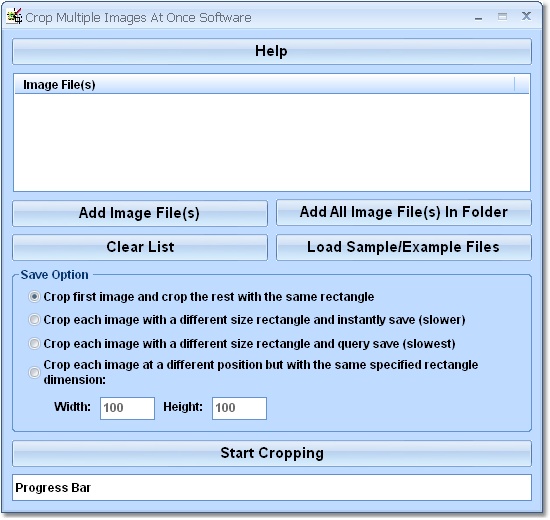Clear the image file list

[x=140, y=247]
